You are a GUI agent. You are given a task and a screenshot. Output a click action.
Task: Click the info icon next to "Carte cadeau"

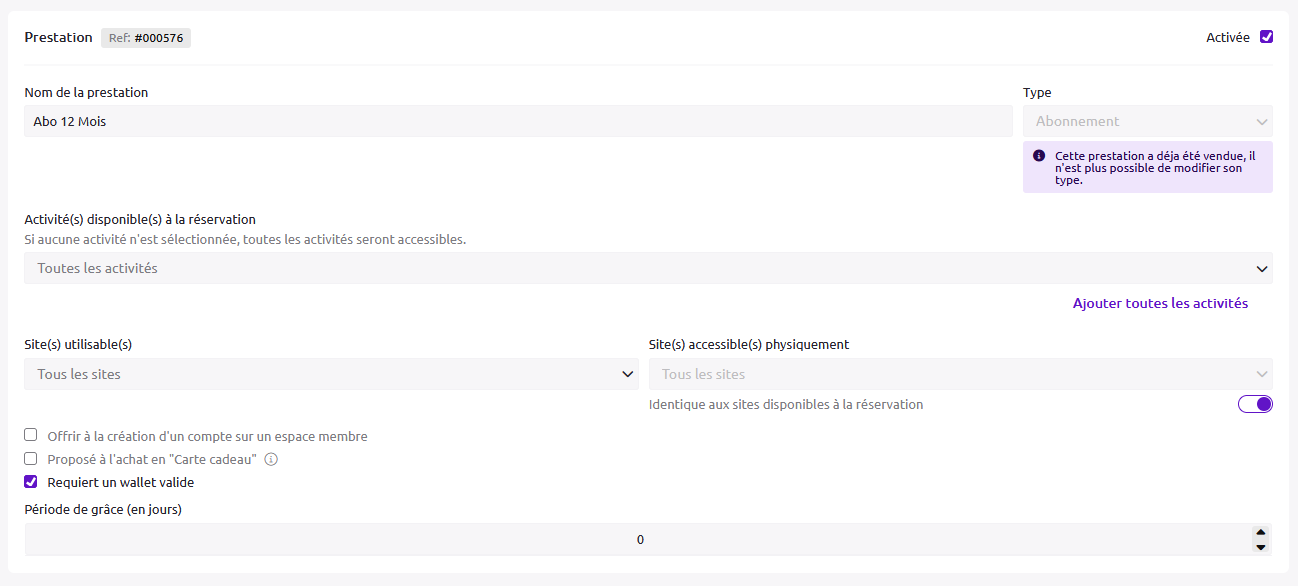coord(271,460)
